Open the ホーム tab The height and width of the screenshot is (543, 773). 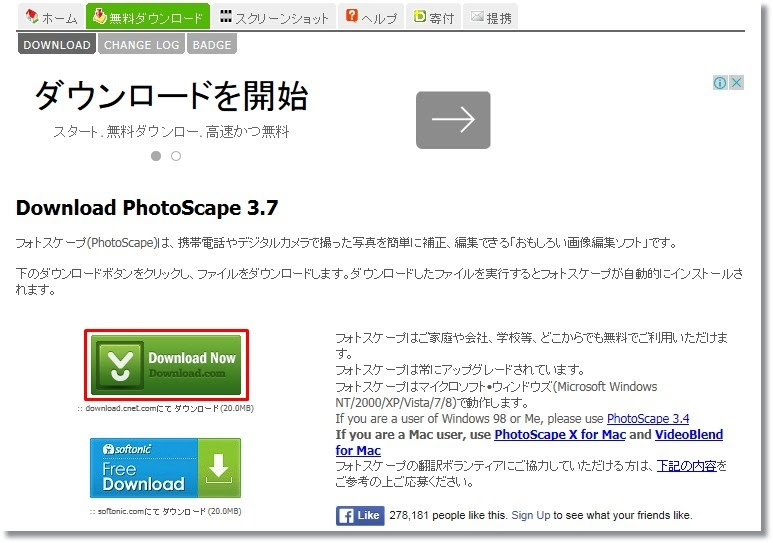click(x=51, y=16)
